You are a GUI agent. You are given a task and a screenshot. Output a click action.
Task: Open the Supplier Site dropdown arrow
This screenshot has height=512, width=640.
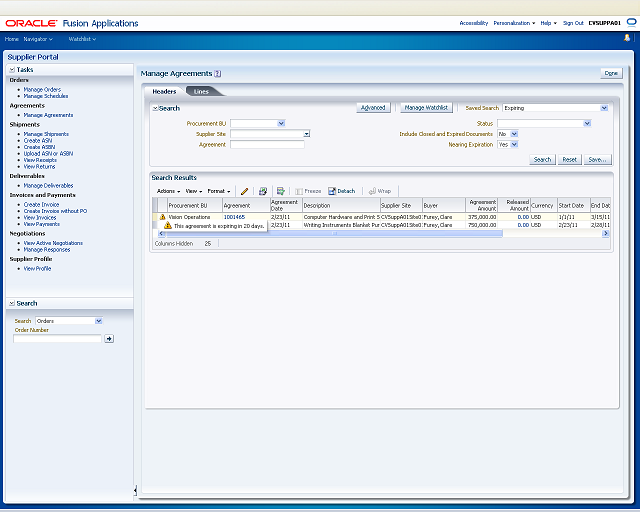click(x=307, y=134)
